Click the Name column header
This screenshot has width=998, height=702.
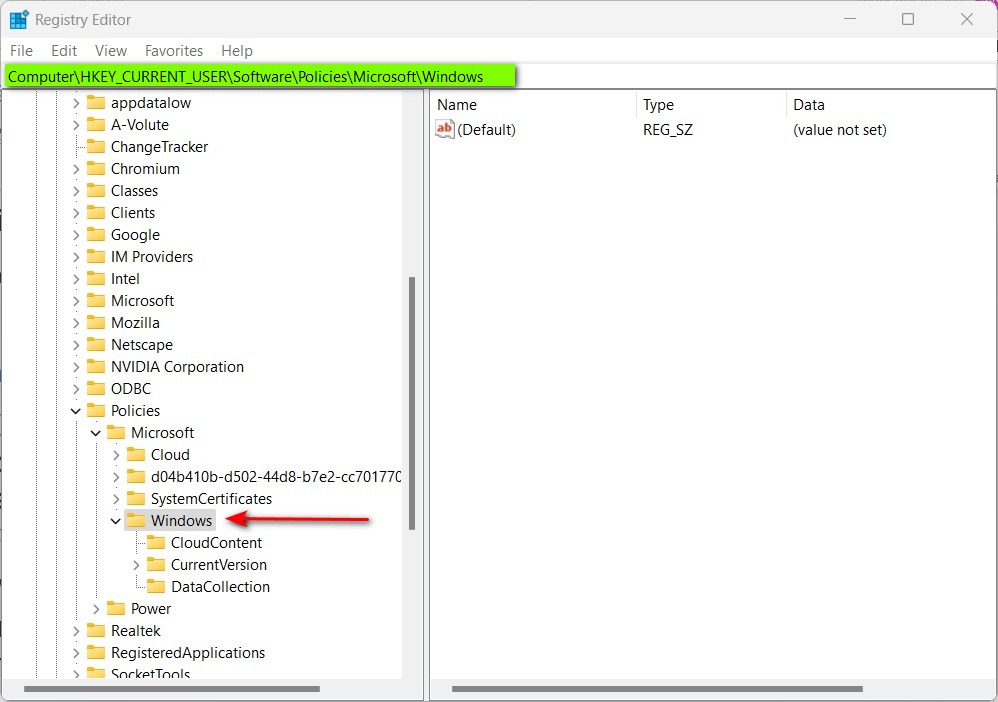(457, 104)
